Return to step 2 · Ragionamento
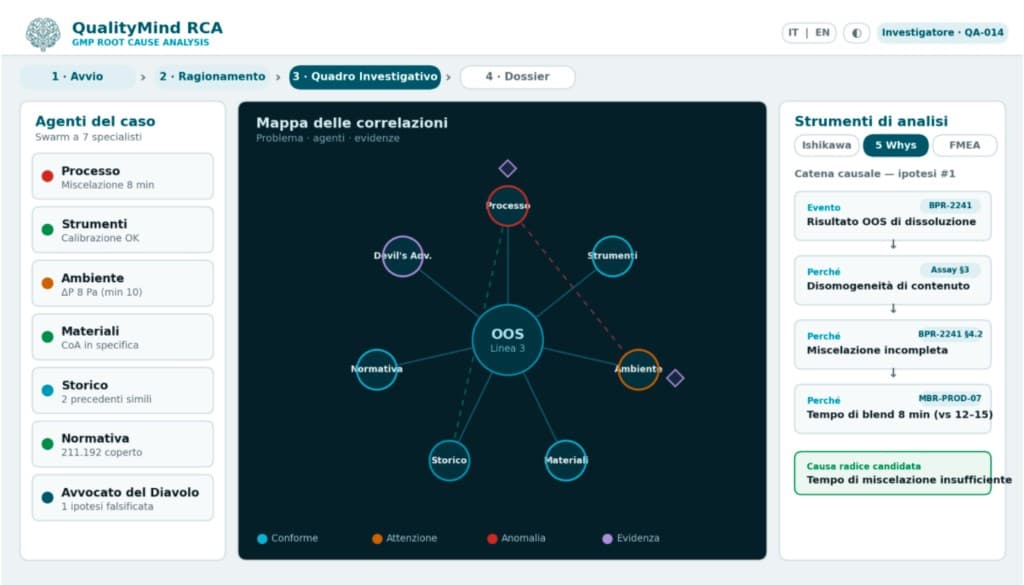 click(x=212, y=76)
